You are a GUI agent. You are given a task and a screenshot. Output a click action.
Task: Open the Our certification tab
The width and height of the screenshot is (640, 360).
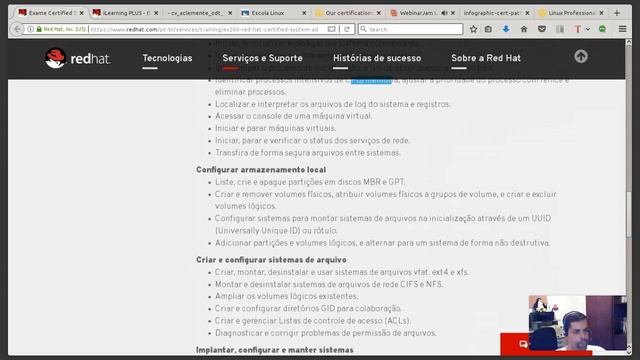[348, 13]
